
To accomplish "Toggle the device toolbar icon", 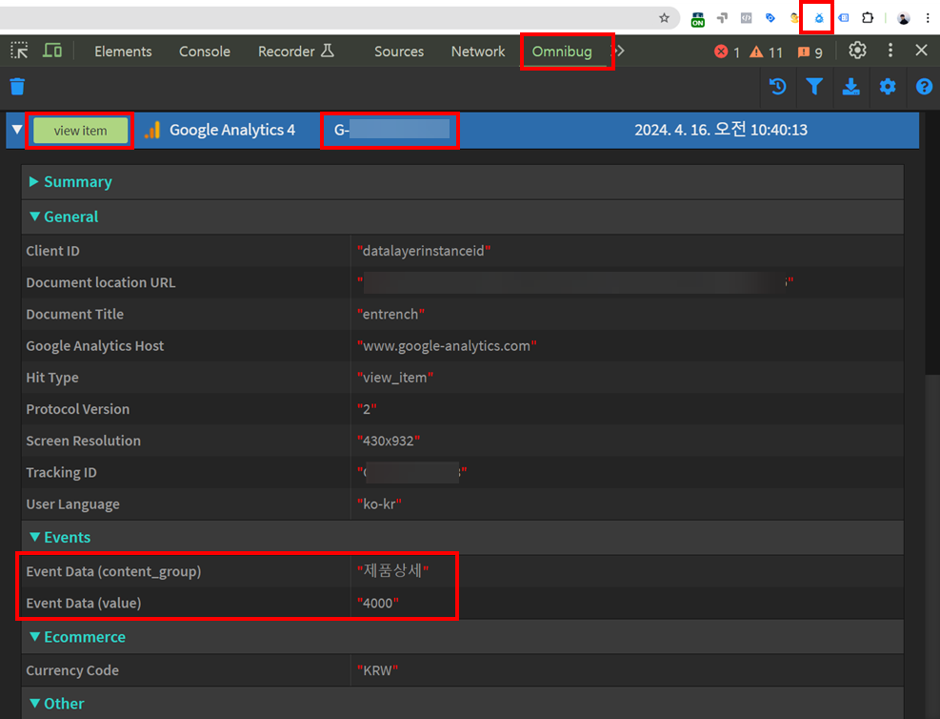I will point(52,50).
